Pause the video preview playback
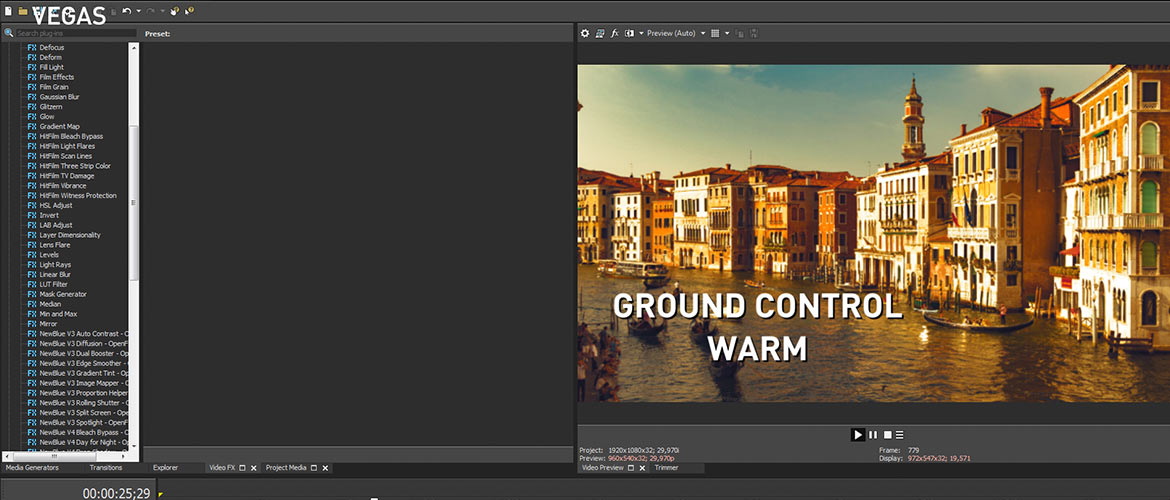The image size is (1170, 500). 872,435
